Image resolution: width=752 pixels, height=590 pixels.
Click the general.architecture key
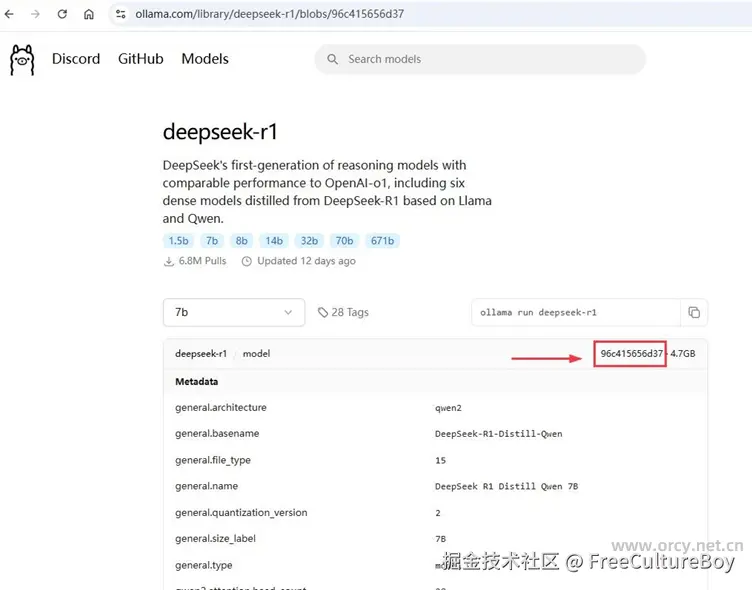tap(221, 407)
